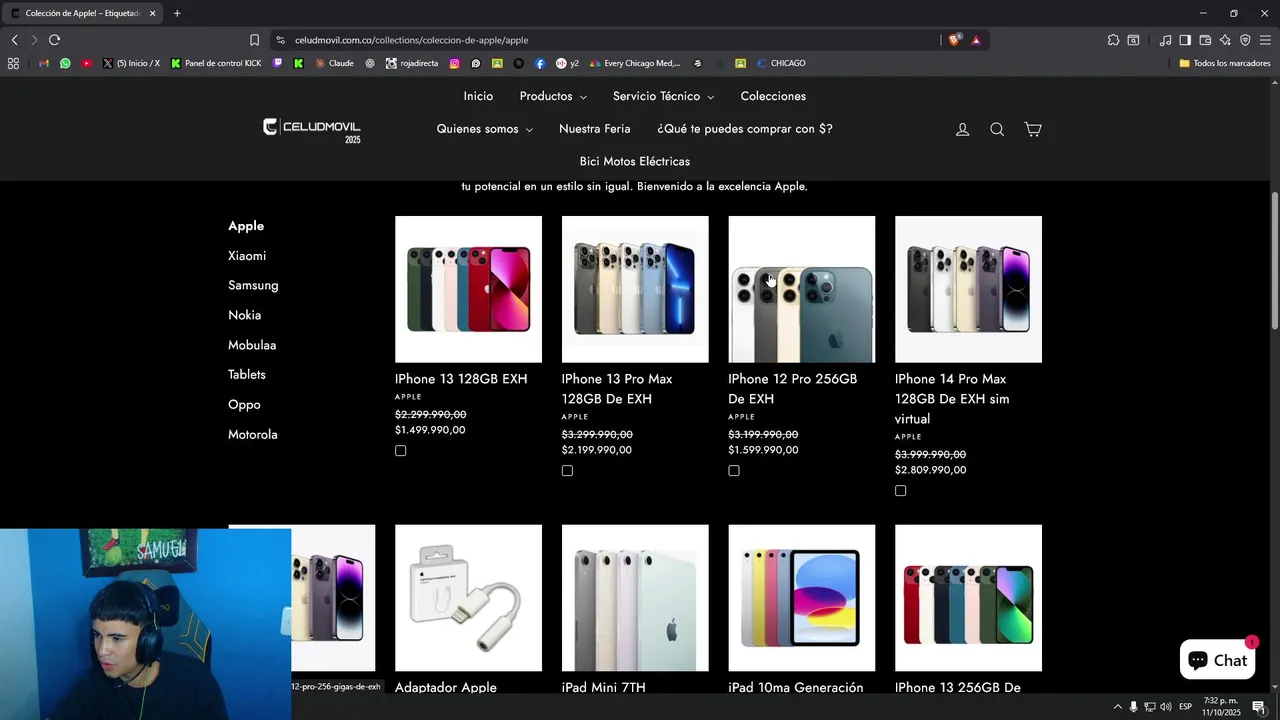Filter by Mobulaa brand
The width and height of the screenshot is (1280, 720).
pyautogui.click(x=252, y=345)
